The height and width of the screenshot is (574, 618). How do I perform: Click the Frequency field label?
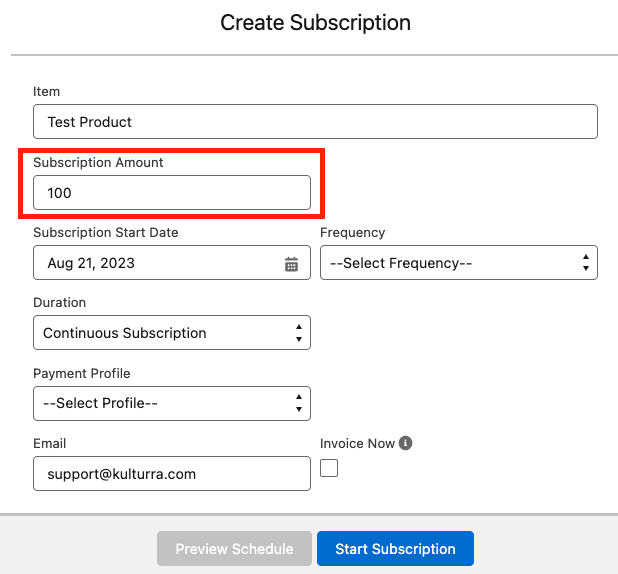point(352,232)
